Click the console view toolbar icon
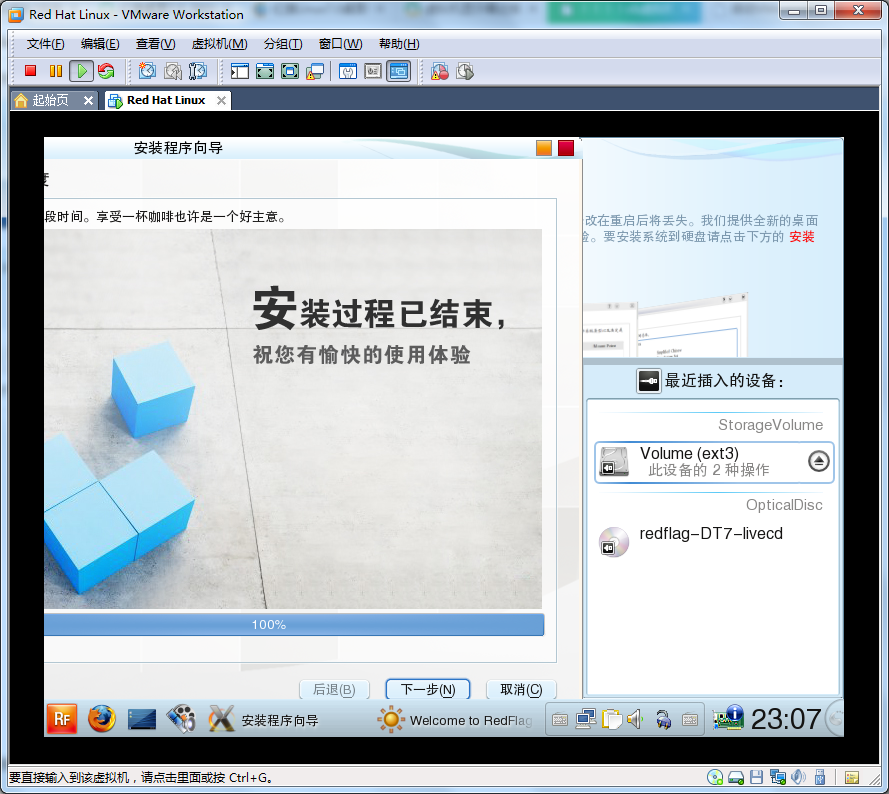 (399, 71)
